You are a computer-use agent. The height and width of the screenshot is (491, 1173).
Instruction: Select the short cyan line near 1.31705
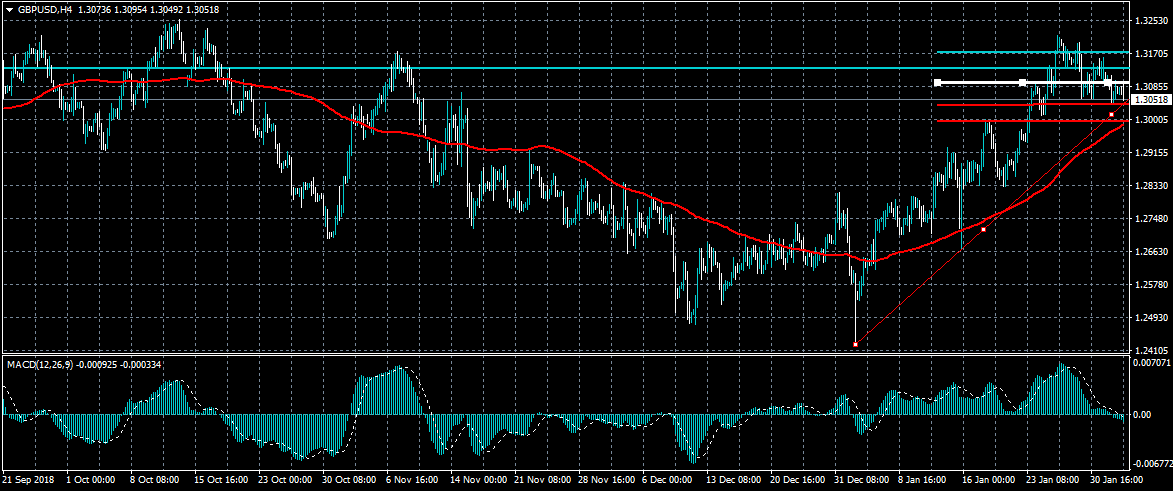(1000, 51)
